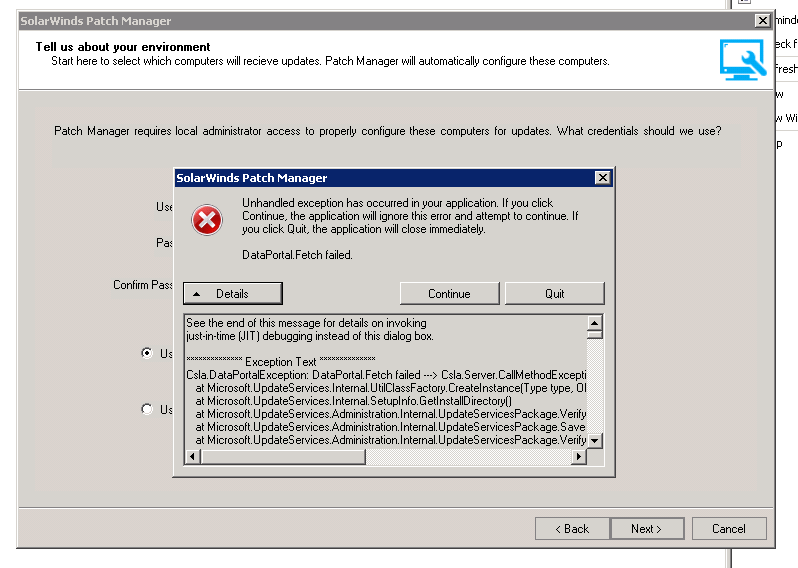Click the vertical scrollbar thumb in details
Viewport: 798px width, 568px height.
pyautogui.click(x=594, y=334)
